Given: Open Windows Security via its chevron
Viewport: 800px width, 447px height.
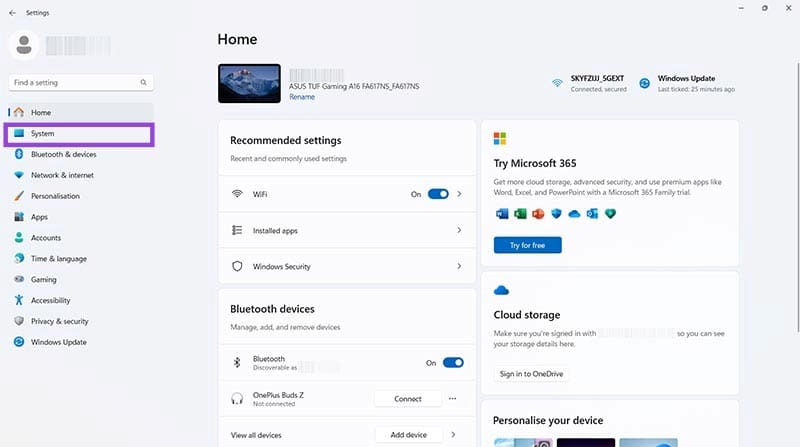Looking at the screenshot, I should [x=459, y=266].
